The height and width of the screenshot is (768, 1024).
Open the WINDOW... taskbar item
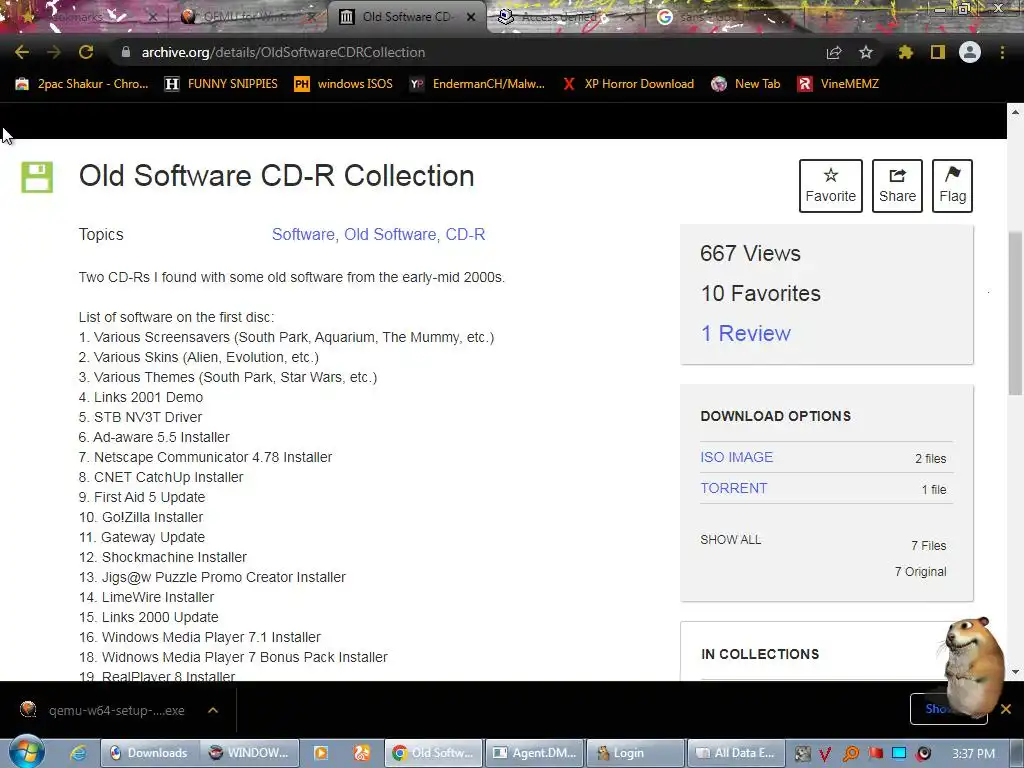point(249,753)
